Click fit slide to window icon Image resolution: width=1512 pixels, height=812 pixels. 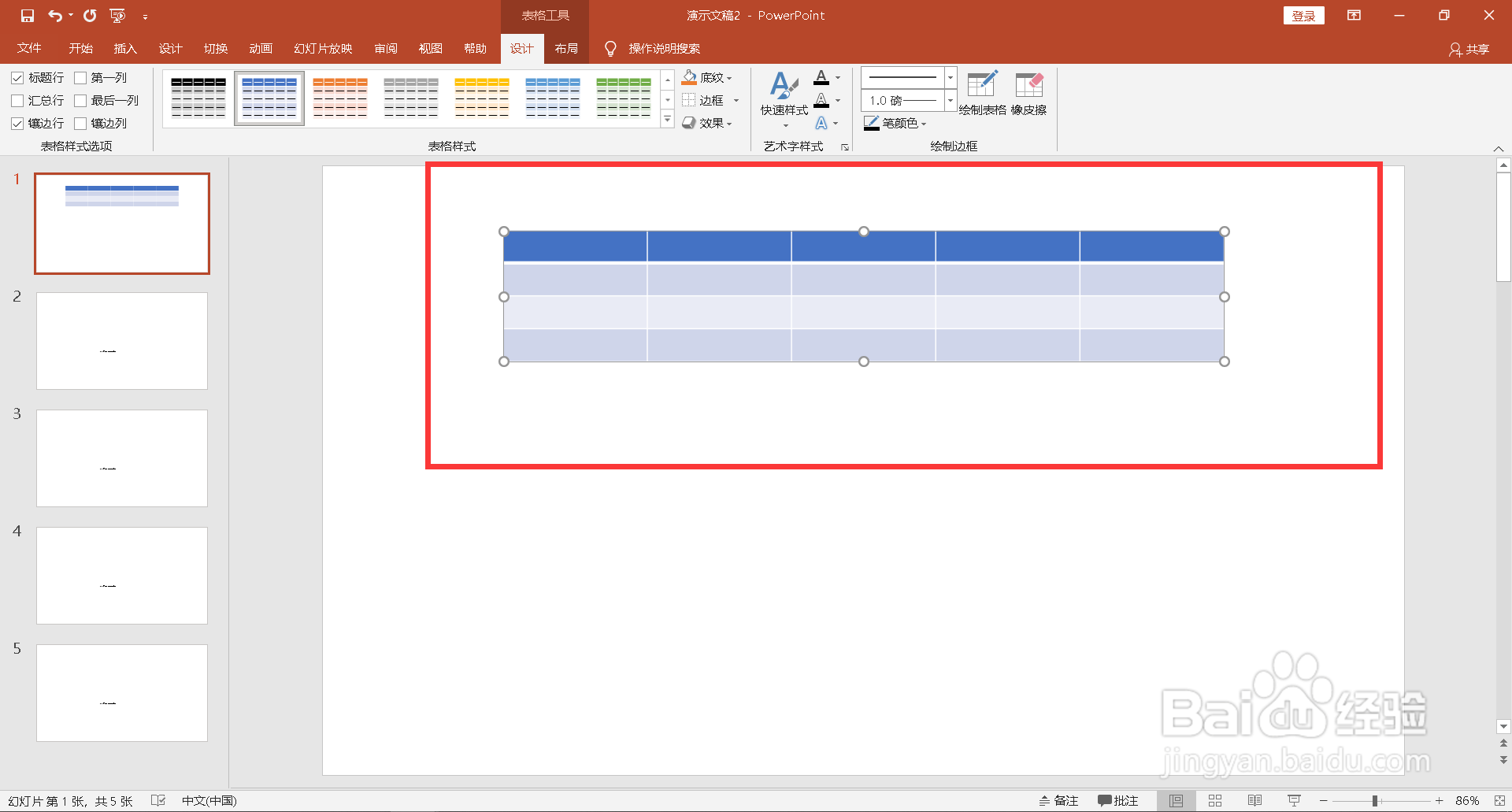click(1499, 801)
